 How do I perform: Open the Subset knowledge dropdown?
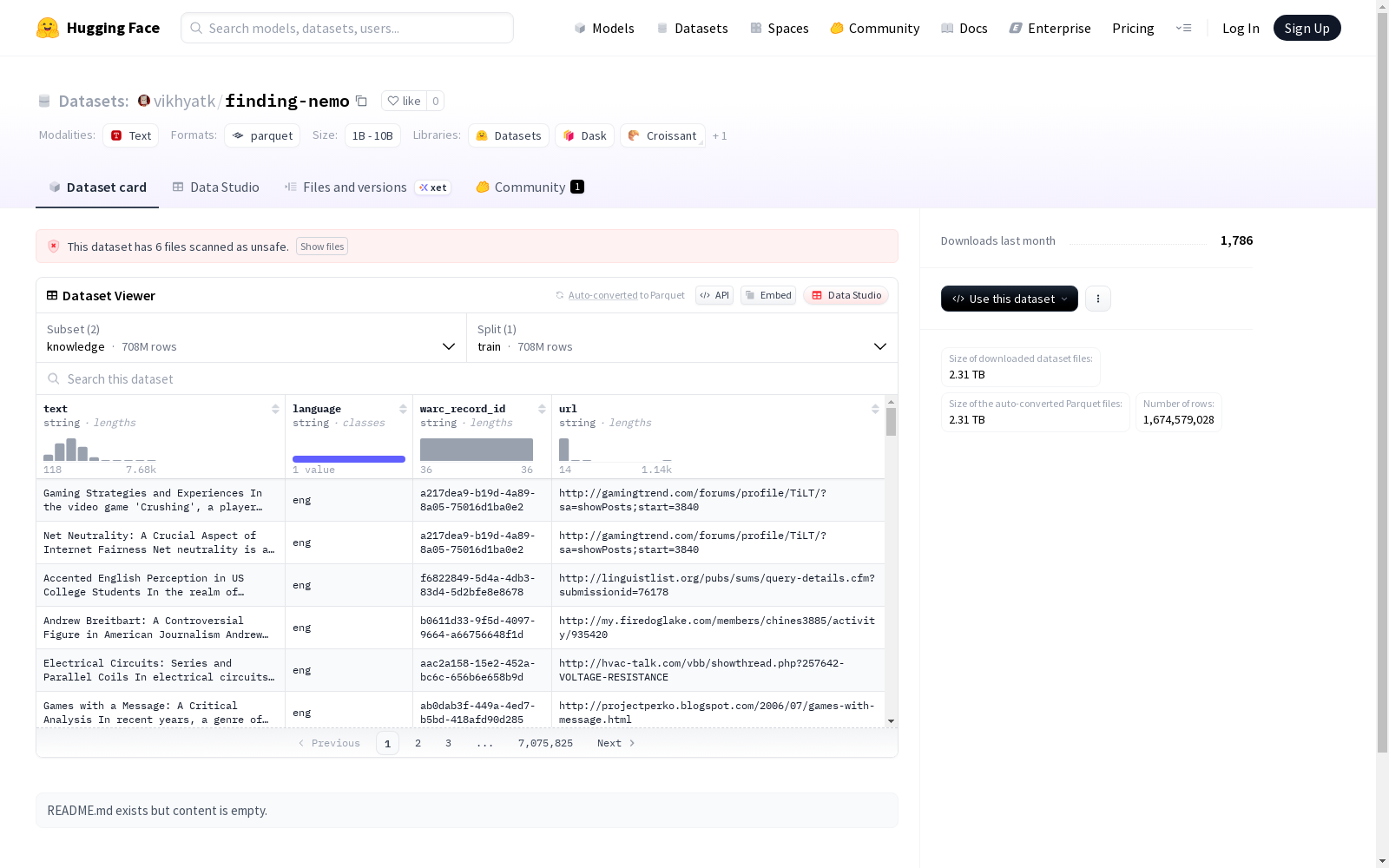coord(252,338)
